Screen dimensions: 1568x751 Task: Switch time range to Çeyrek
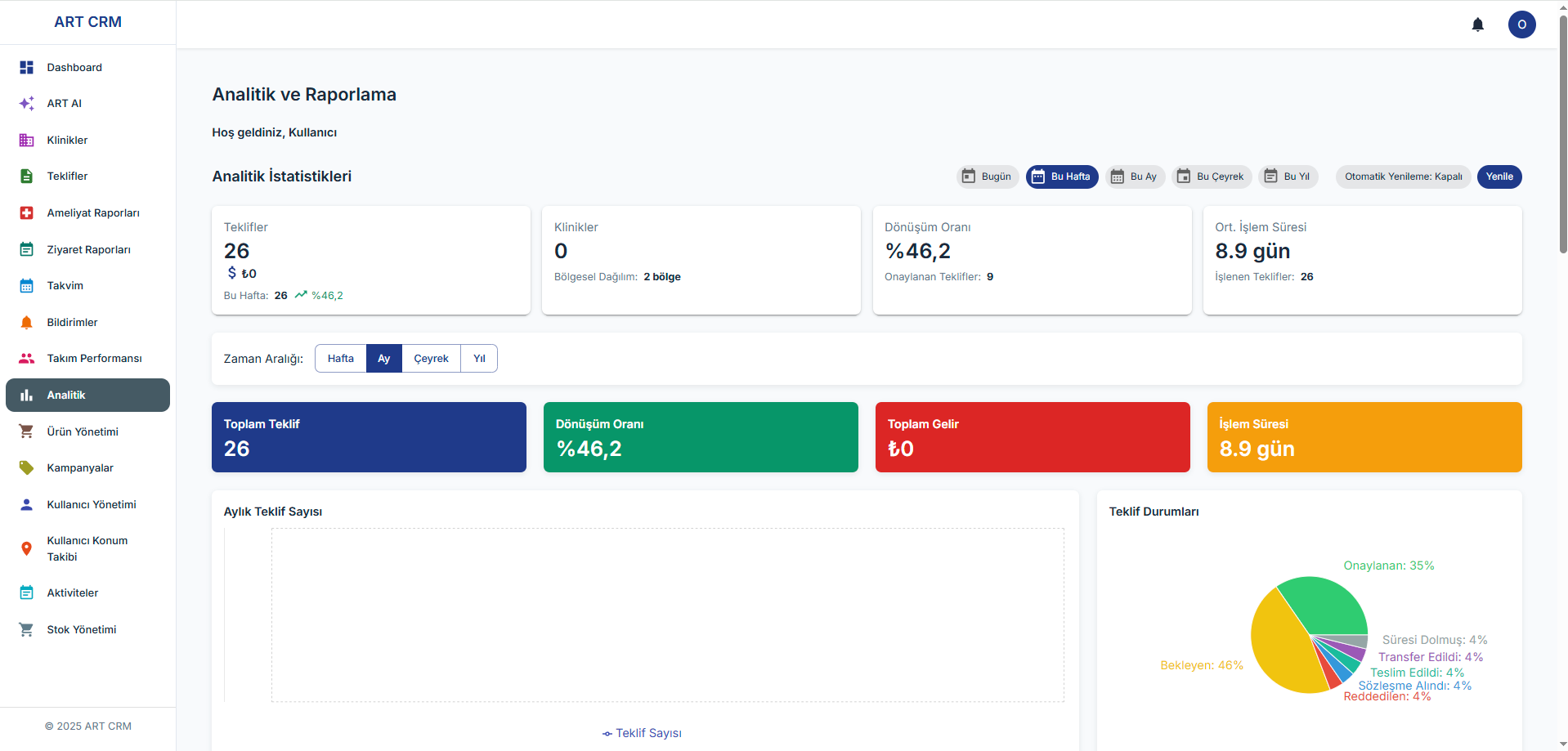coord(431,359)
